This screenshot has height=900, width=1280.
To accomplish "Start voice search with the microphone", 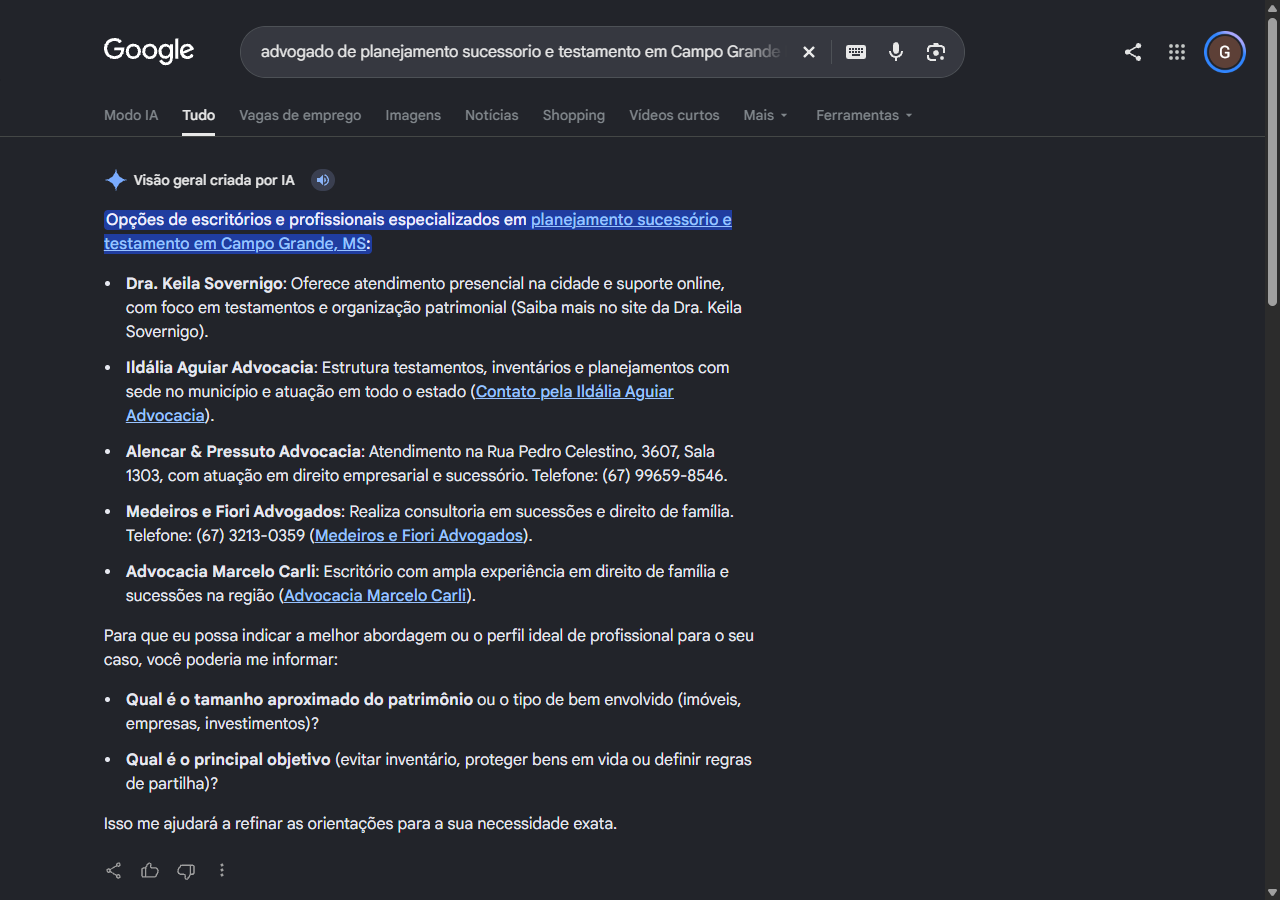I will coord(896,52).
